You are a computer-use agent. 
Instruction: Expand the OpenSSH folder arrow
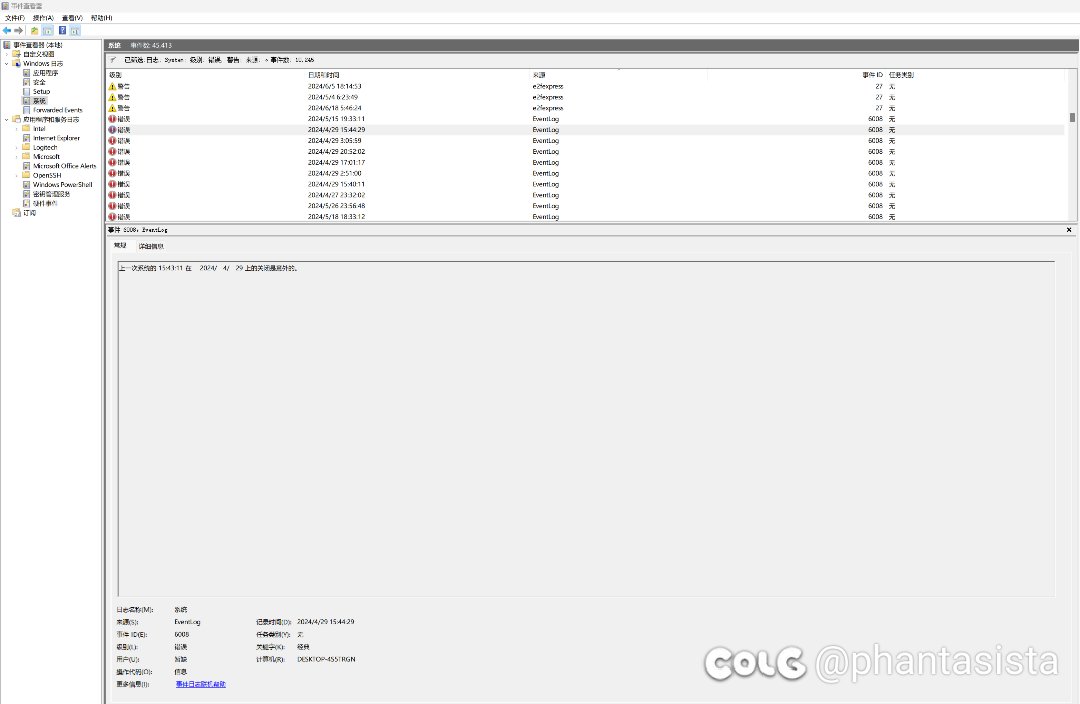pos(17,175)
